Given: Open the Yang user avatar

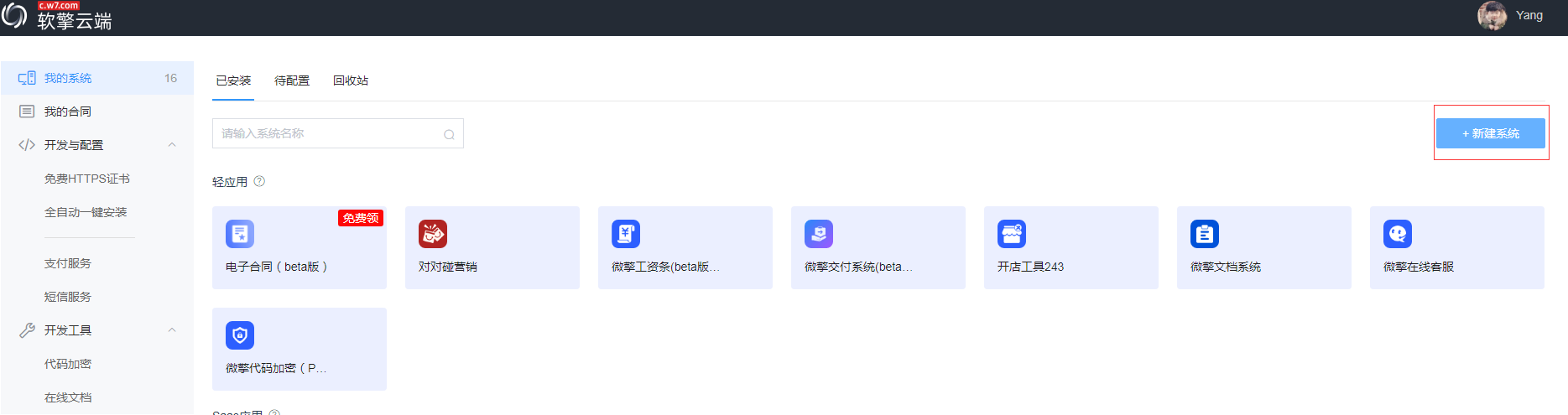Looking at the screenshot, I should (x=1492, y=15).
